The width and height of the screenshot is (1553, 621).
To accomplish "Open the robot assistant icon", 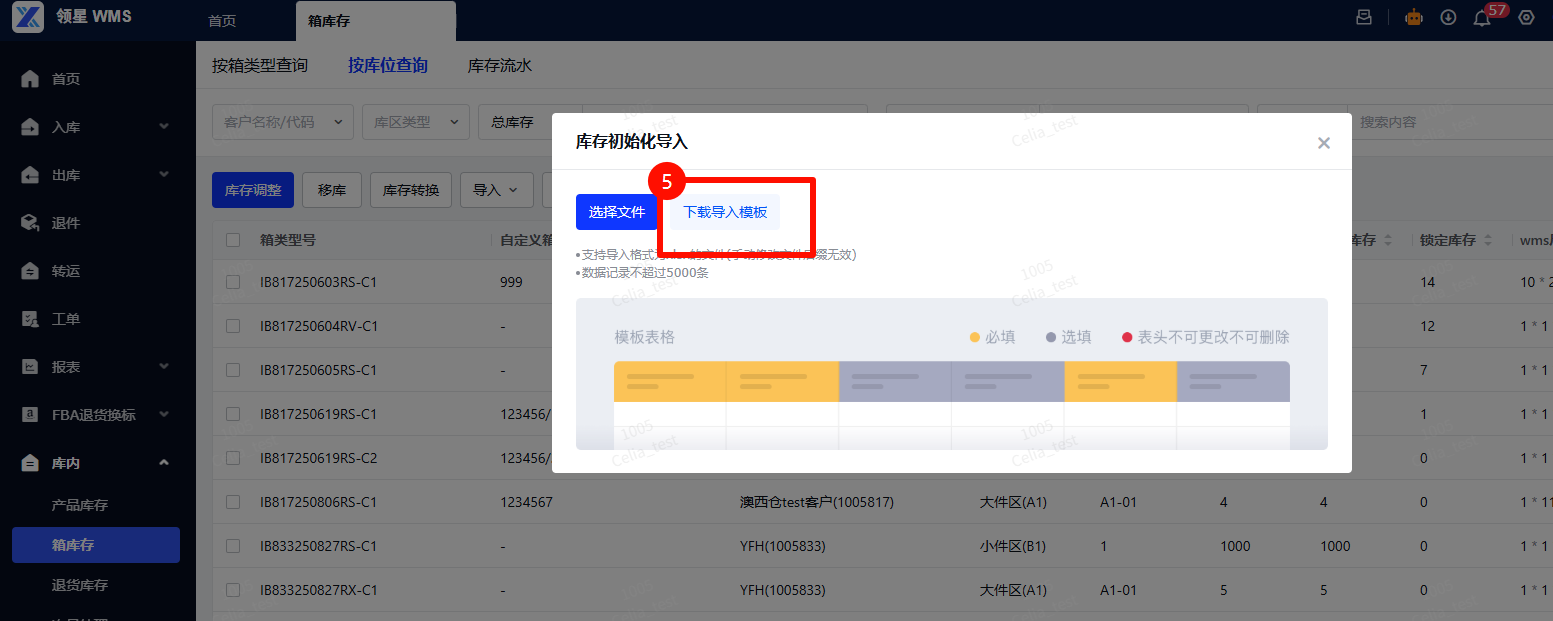I will (x=1413, y=17).
